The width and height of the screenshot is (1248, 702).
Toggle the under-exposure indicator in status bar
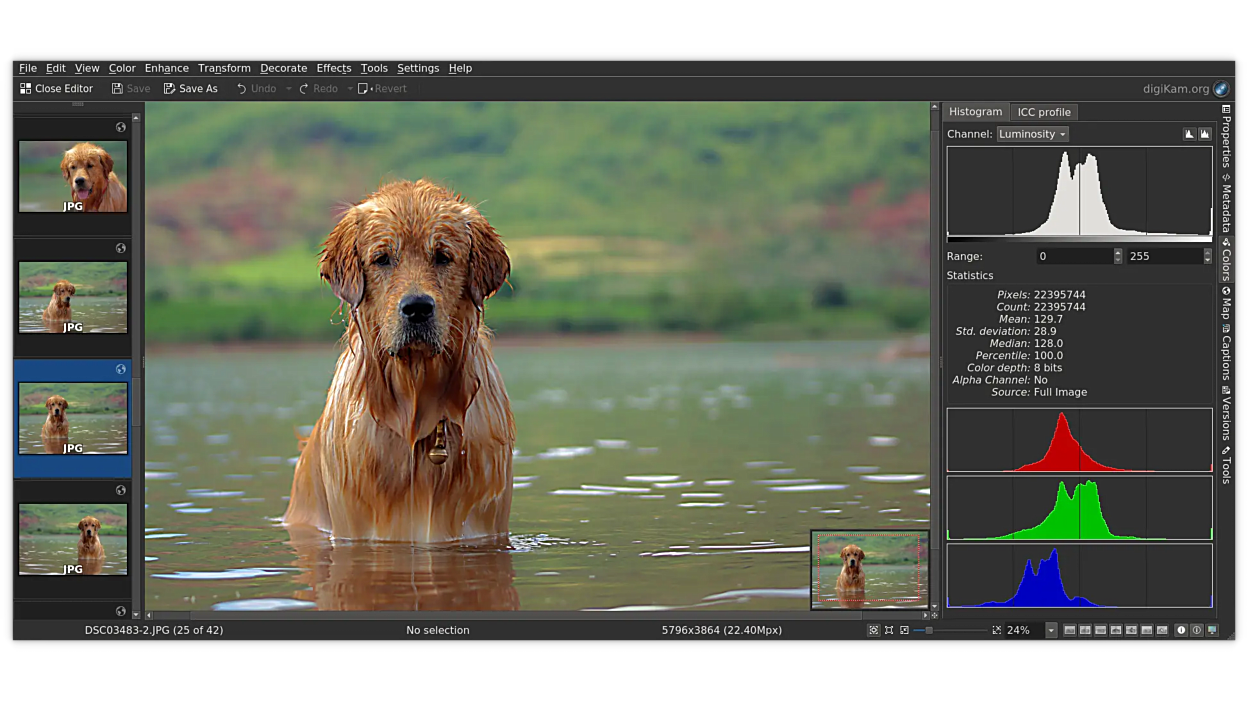coord(1181,631)
